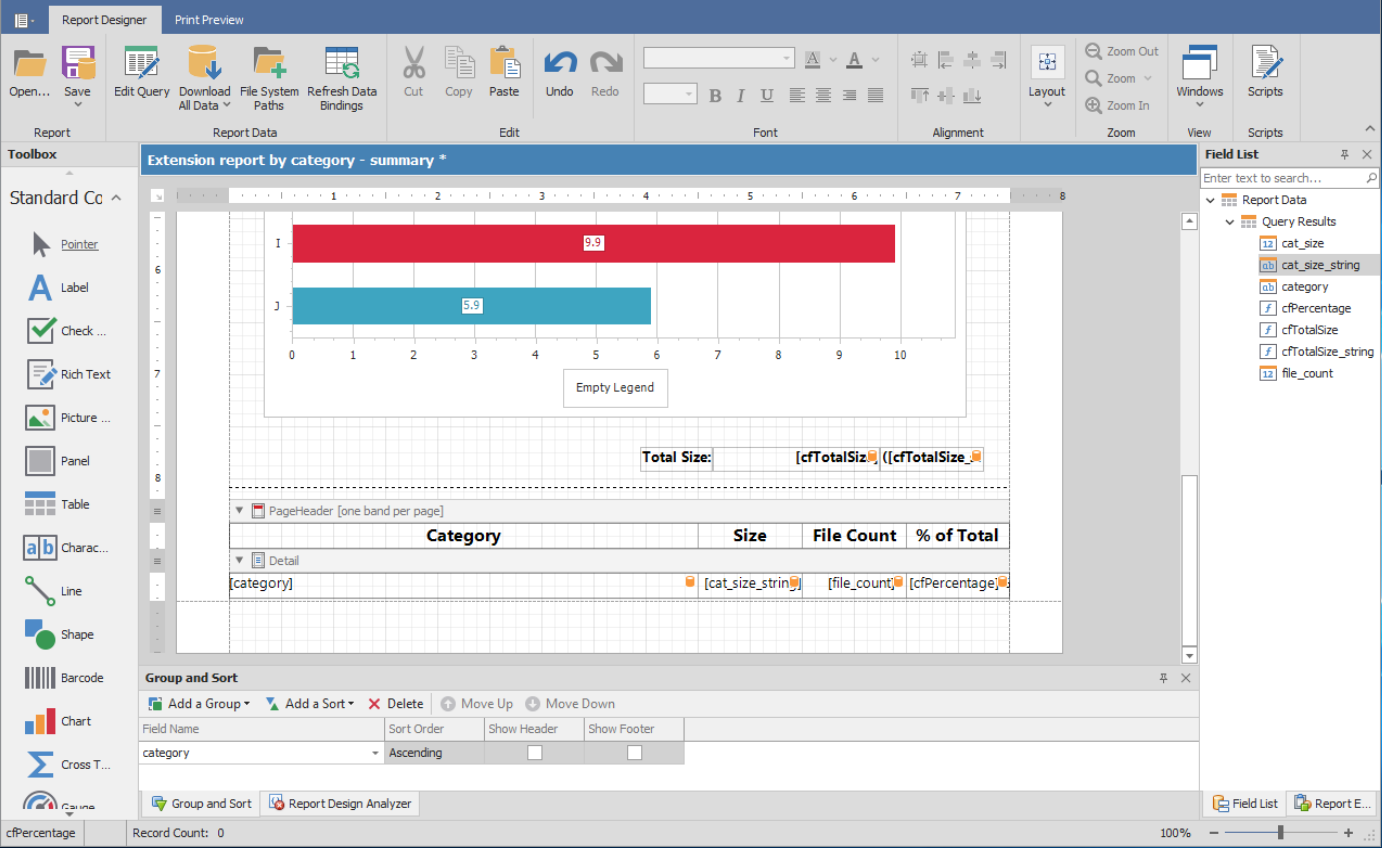Pick the Chart control from Toolbox
Viewport: 1382px width, 848px height.
coord(40,721)
